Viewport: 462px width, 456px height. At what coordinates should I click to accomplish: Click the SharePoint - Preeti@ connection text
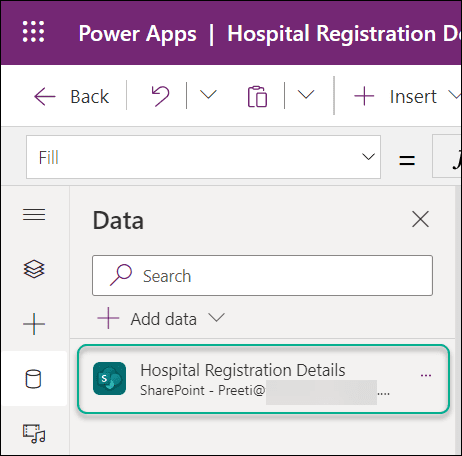coord(203,391)
